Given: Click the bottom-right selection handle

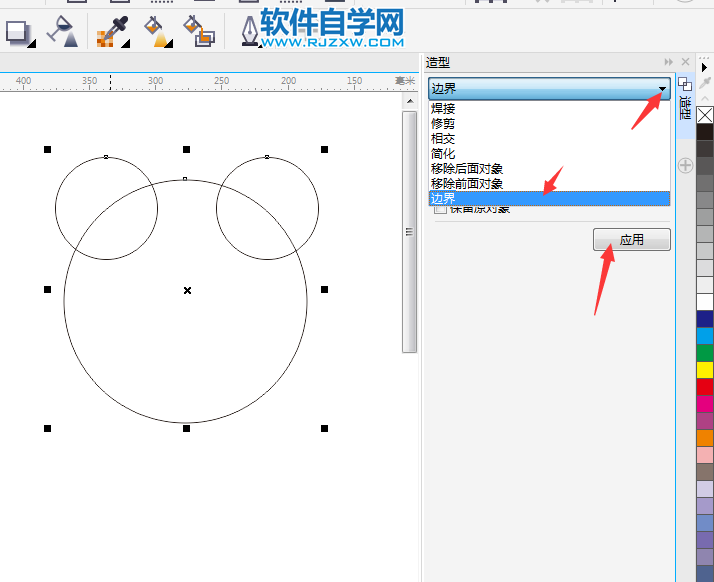Looking at the screenshot, I should (x=324, y=429).
